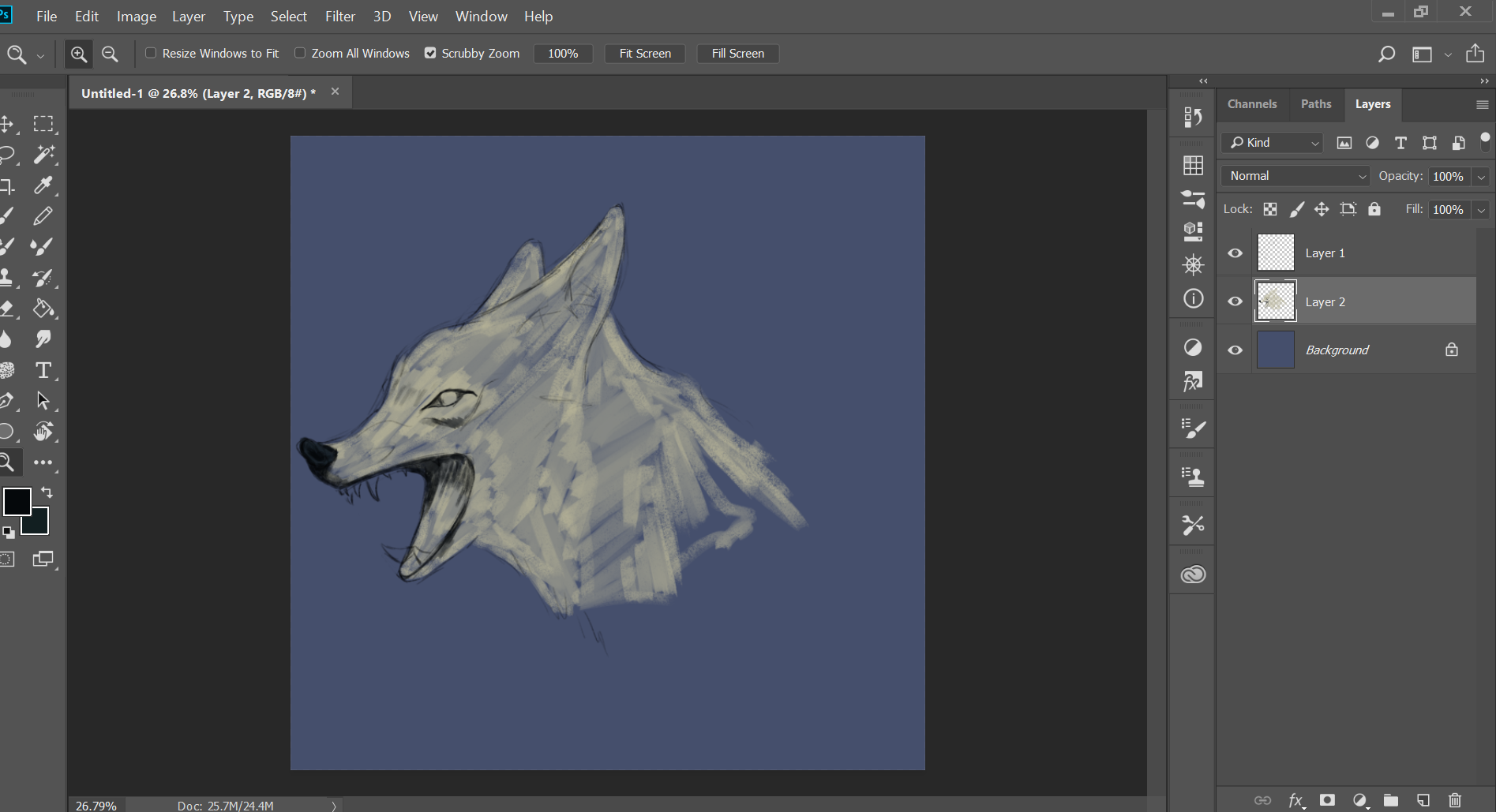Hide Layer 2 visibility eye
The width and height of the screenshot is (1496, 812).
click(1235, 301)
